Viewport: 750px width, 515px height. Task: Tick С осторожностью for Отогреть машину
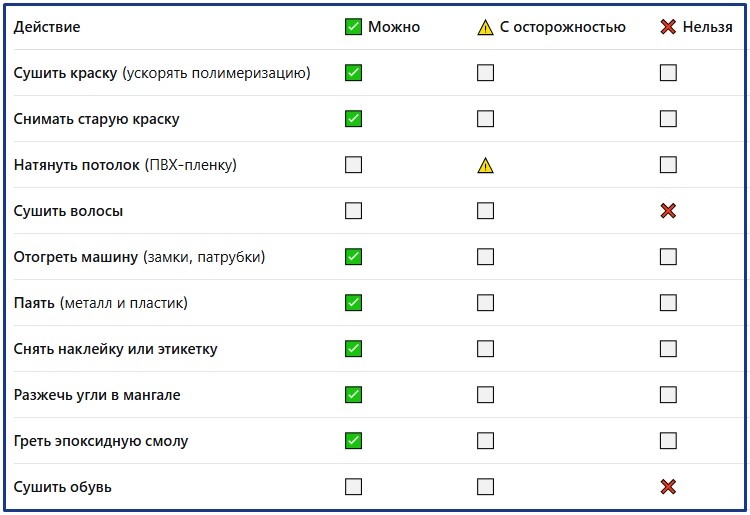point(486,257)
